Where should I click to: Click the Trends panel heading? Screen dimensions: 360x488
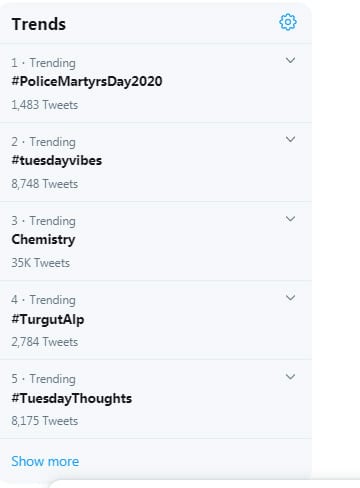[39, 24]
